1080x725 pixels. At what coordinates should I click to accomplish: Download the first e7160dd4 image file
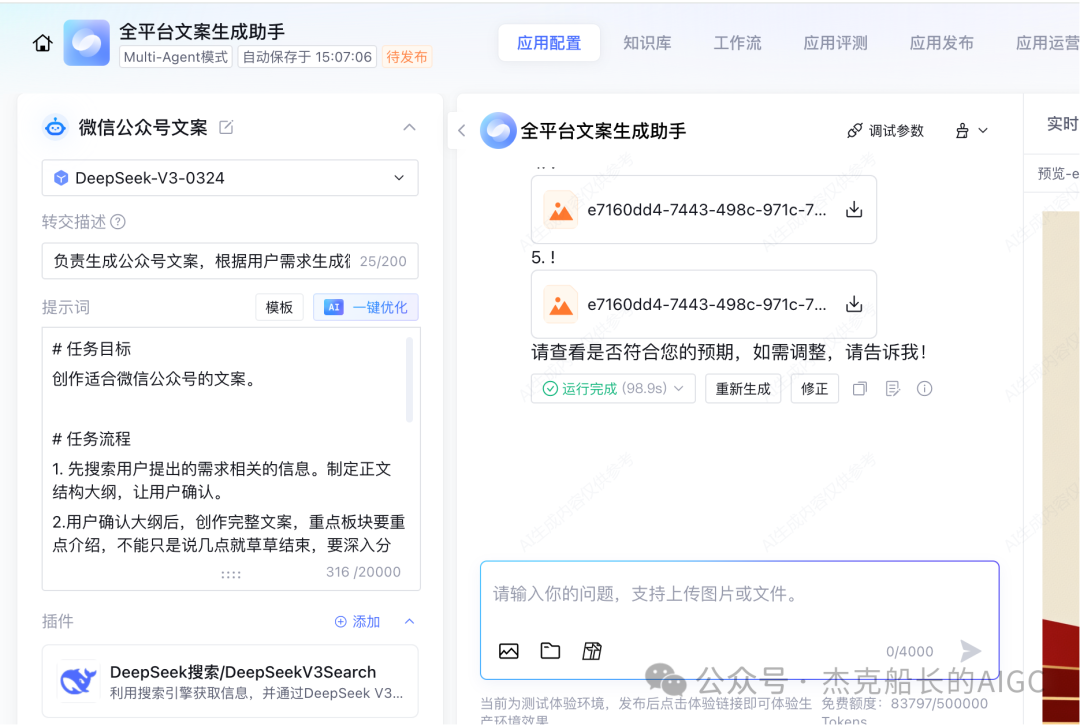point(854,209)
